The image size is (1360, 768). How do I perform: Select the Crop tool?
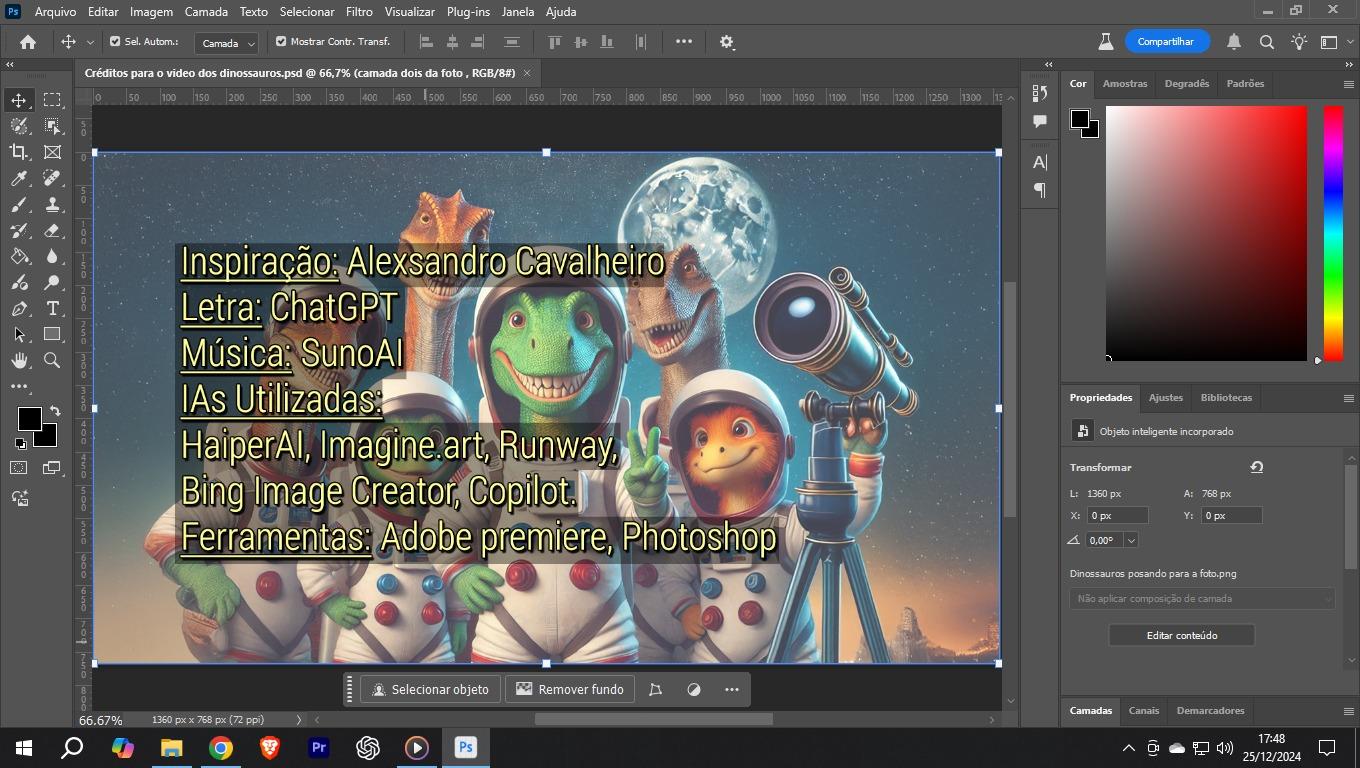pos(19,152)
